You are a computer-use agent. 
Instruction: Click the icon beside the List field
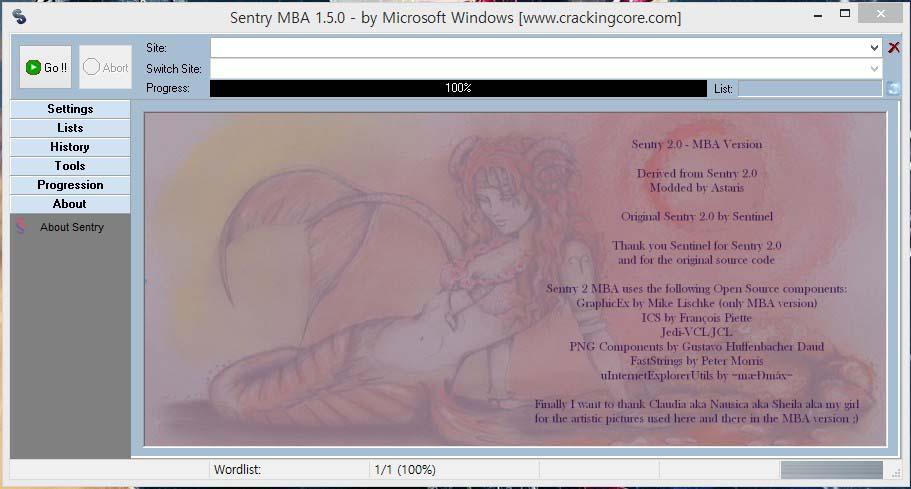click(893, 89)
